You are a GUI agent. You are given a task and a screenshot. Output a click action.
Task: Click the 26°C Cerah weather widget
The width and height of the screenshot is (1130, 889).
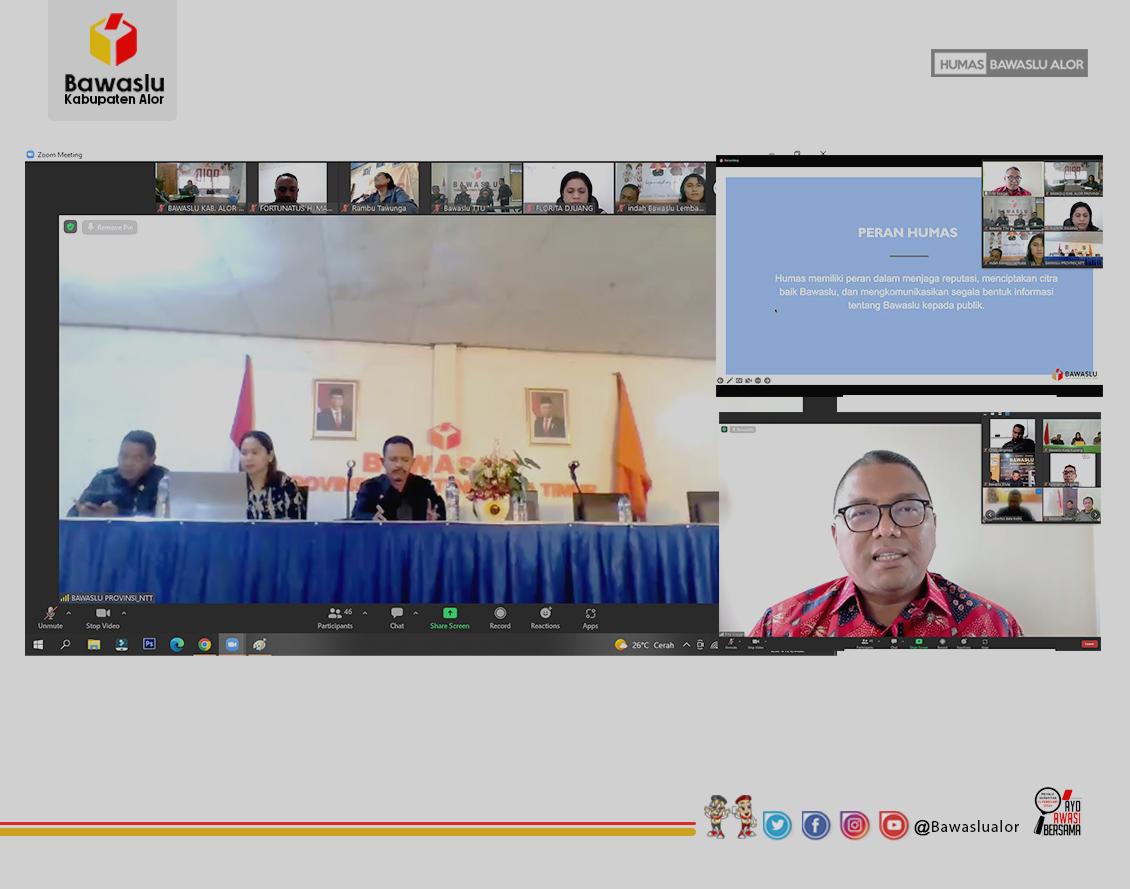(644, 645)
